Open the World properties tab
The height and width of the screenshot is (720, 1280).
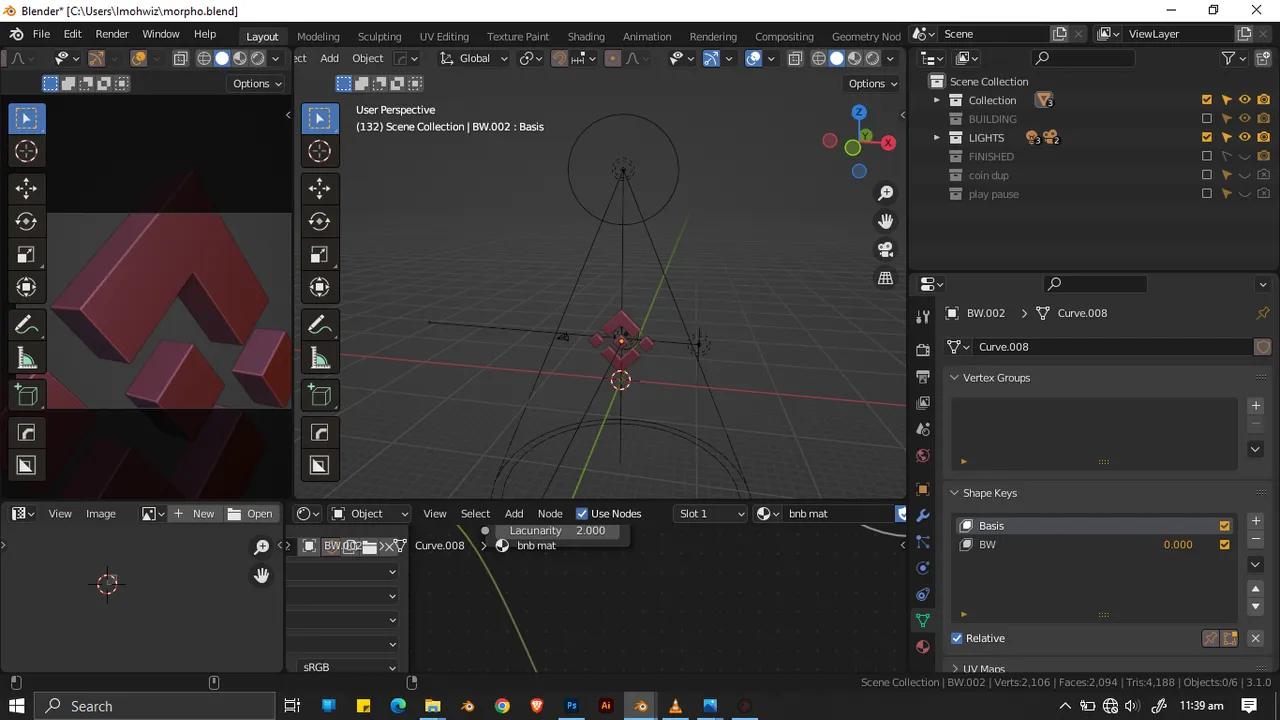tap(923, 456)
